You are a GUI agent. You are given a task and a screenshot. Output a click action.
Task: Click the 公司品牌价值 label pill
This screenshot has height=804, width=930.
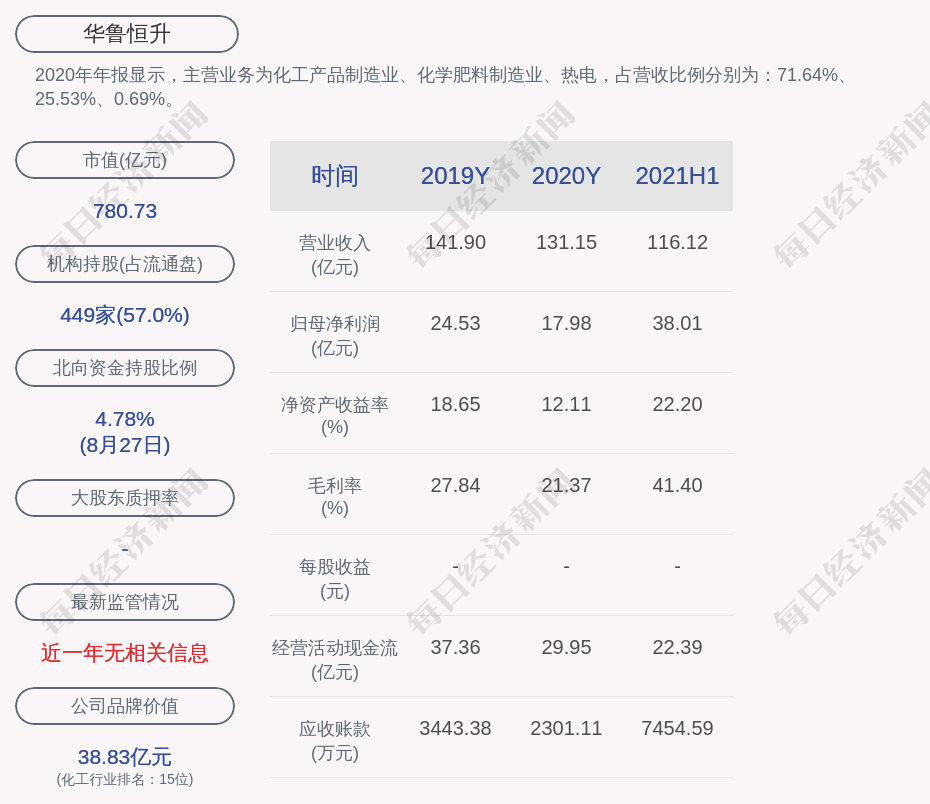pos(125,706)
